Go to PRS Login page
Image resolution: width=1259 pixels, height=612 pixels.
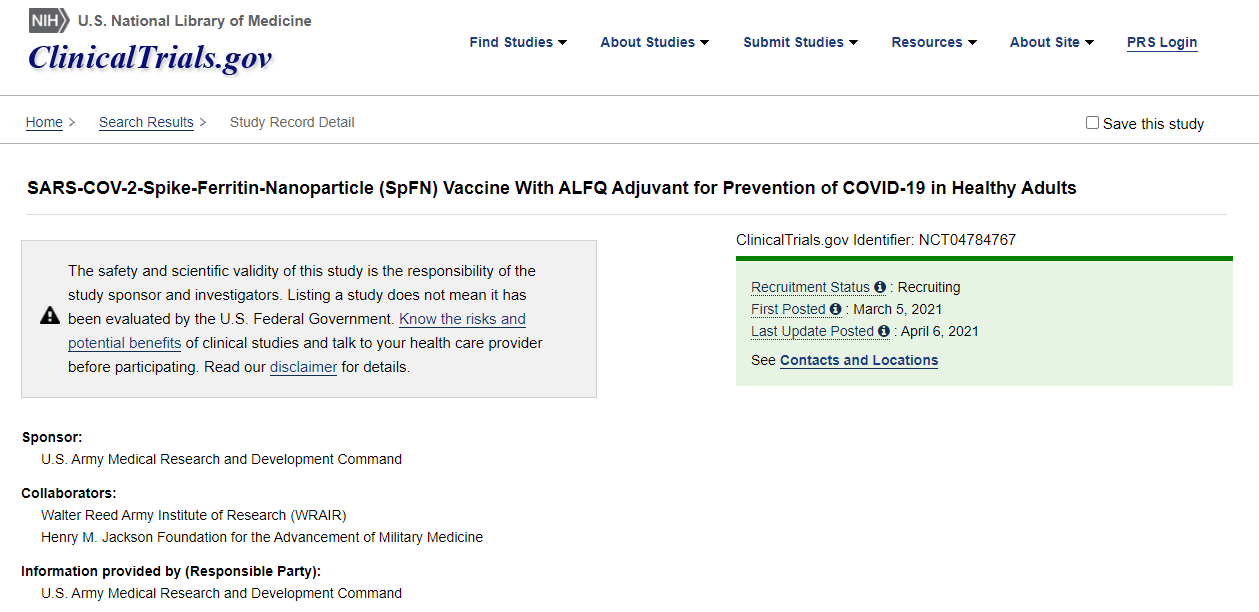tap(1162, 42)
